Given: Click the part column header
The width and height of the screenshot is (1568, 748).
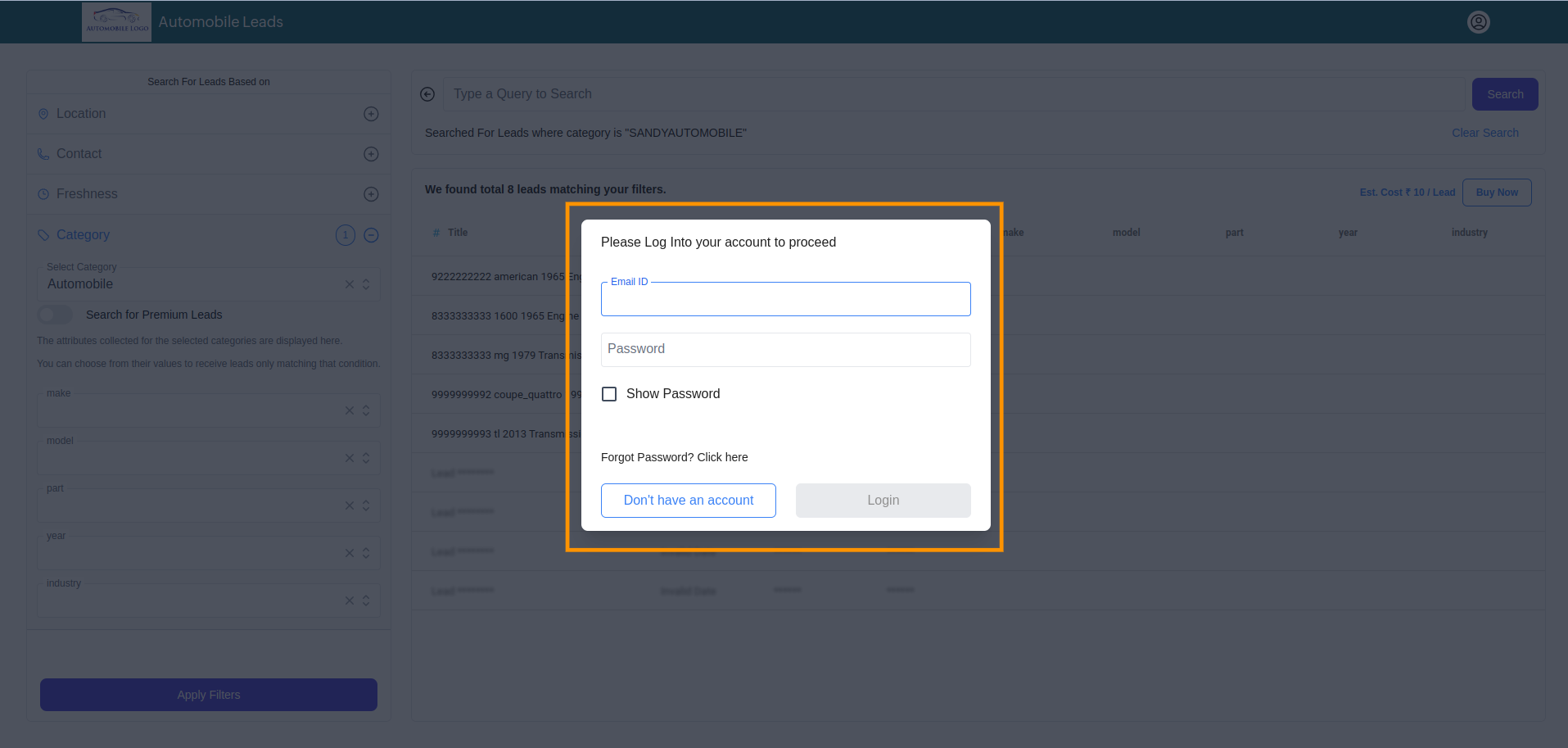Looking at the screenshot, I should pyautogui.click(x=1235, y=233).
